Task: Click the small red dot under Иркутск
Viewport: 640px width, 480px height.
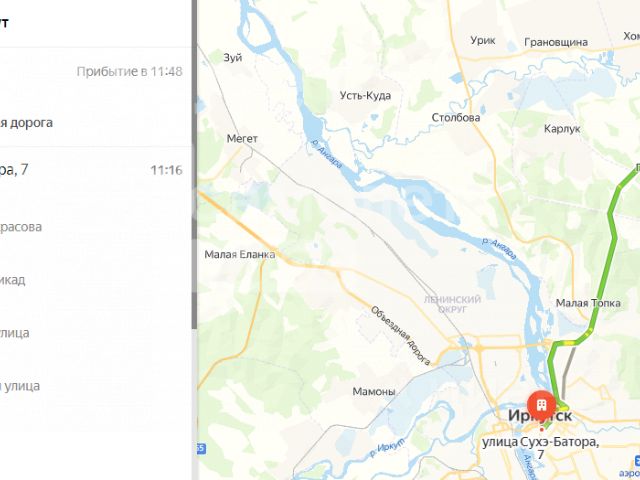Action: tap(542, 429)
